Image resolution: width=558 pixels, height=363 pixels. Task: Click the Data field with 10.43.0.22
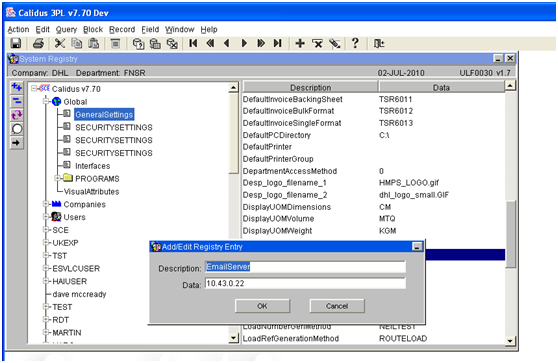point(305,284)
